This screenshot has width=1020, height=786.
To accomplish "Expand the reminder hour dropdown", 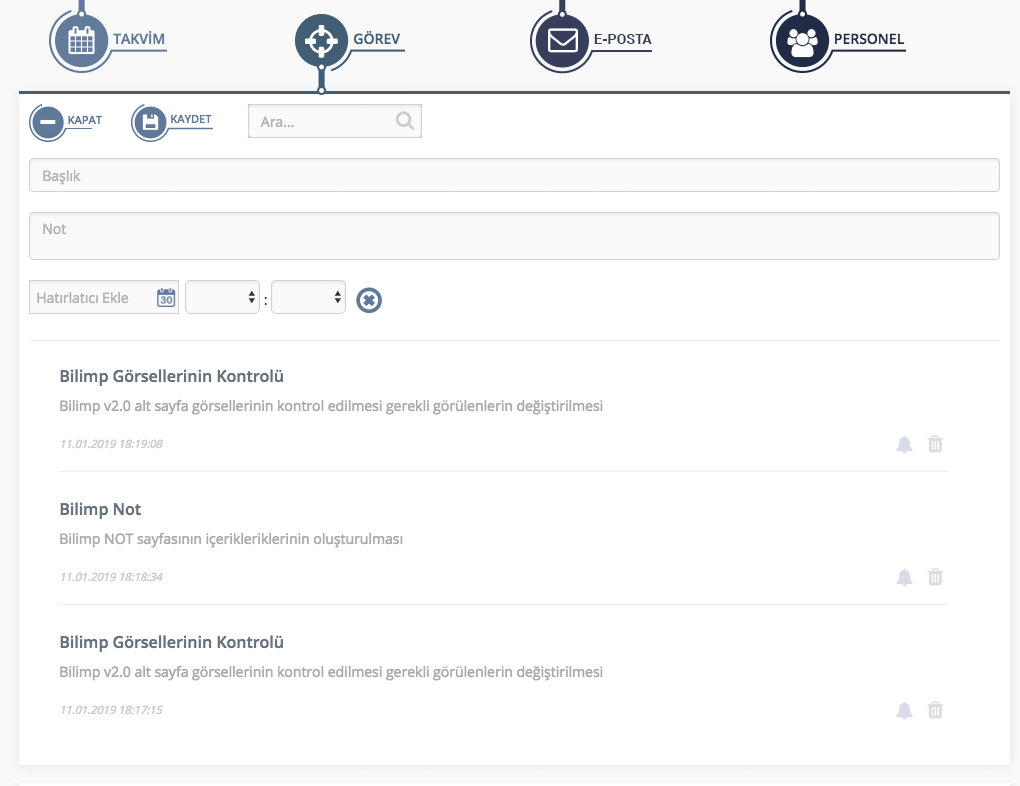I will pos(222,297).
